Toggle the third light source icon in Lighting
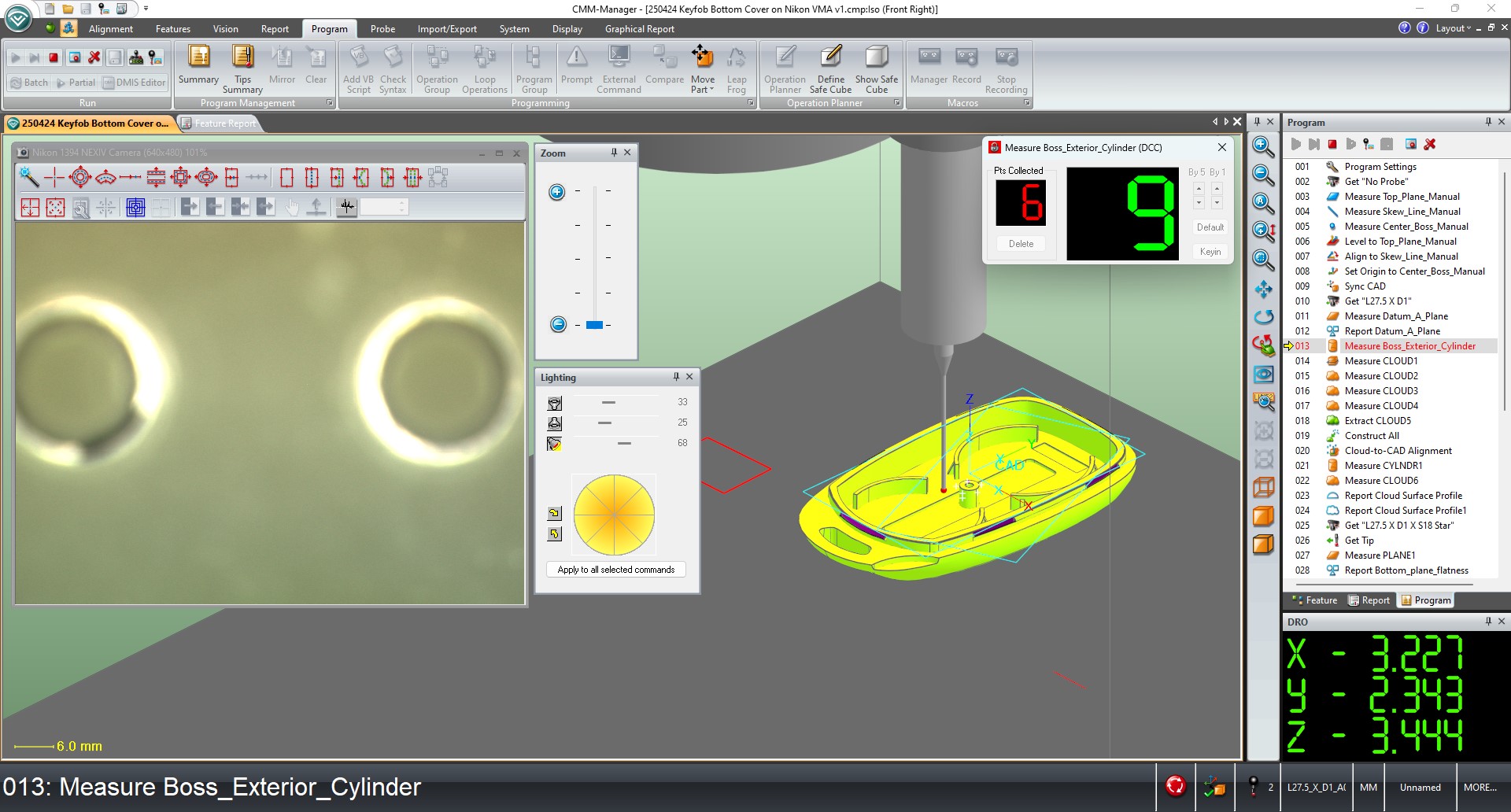This screenshot has width=1511, height=812. pos(555,444)
